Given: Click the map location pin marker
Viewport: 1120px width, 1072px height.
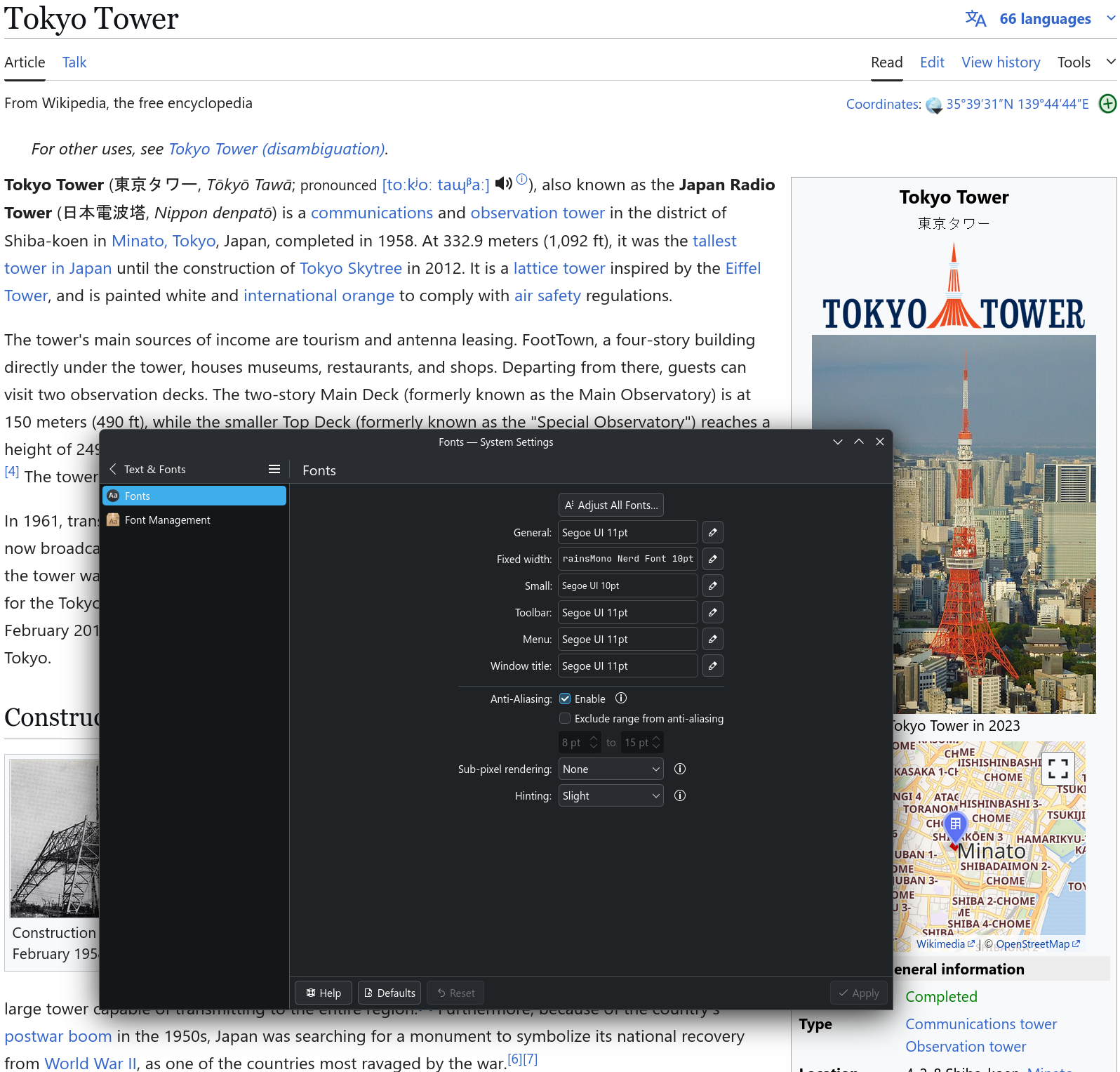Looking at the screenshot, I should pyautogui.click(x=955, y=829).
